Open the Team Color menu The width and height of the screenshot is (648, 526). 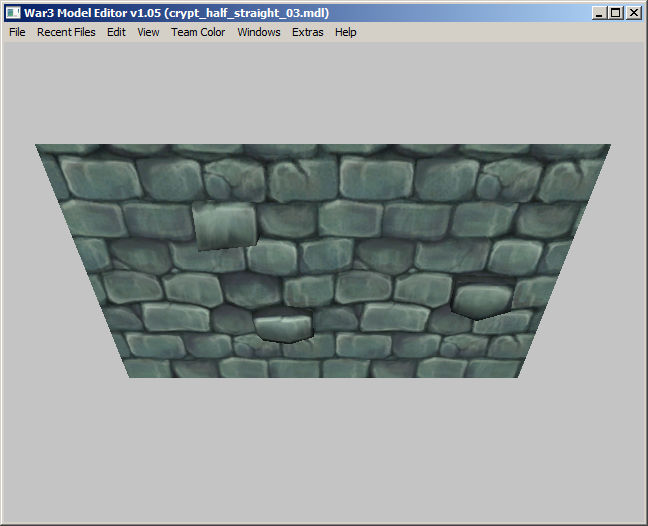198,32
